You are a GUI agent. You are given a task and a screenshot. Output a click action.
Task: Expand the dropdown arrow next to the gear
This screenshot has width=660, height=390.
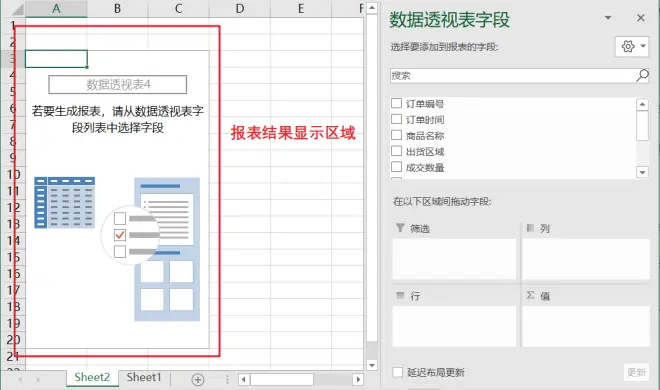pyautogui.click(x=643, y=46)
